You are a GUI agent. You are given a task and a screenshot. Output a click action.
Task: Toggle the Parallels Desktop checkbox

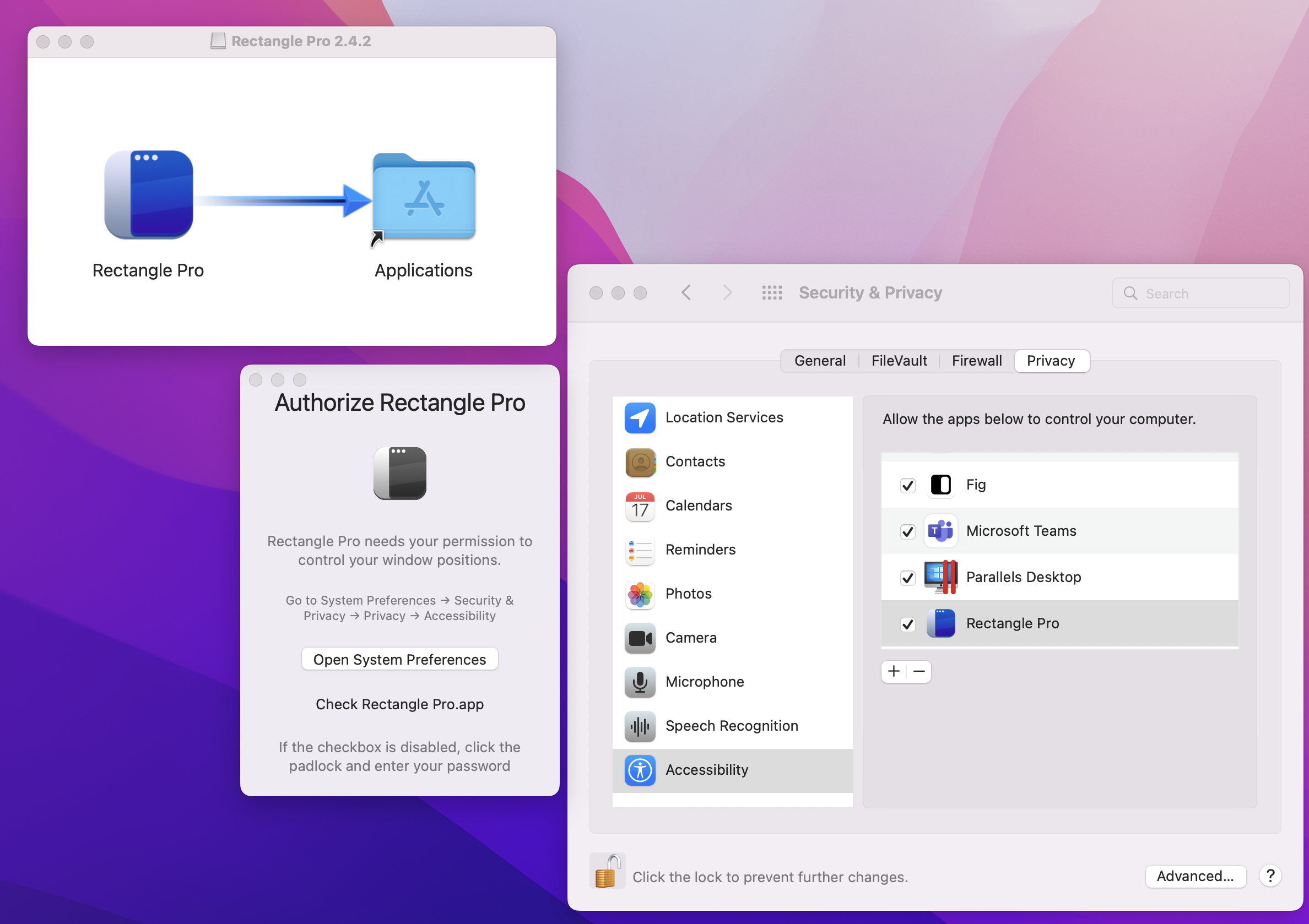(907, 578)
